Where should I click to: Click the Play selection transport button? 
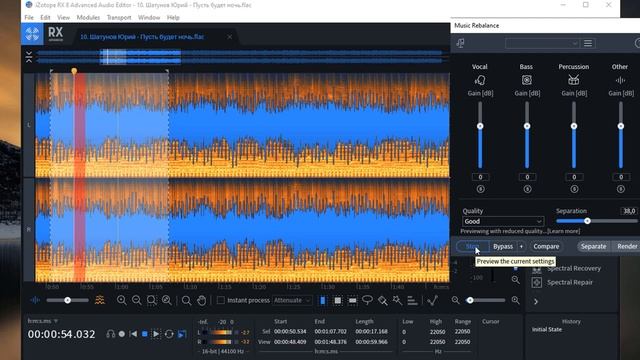156,334
